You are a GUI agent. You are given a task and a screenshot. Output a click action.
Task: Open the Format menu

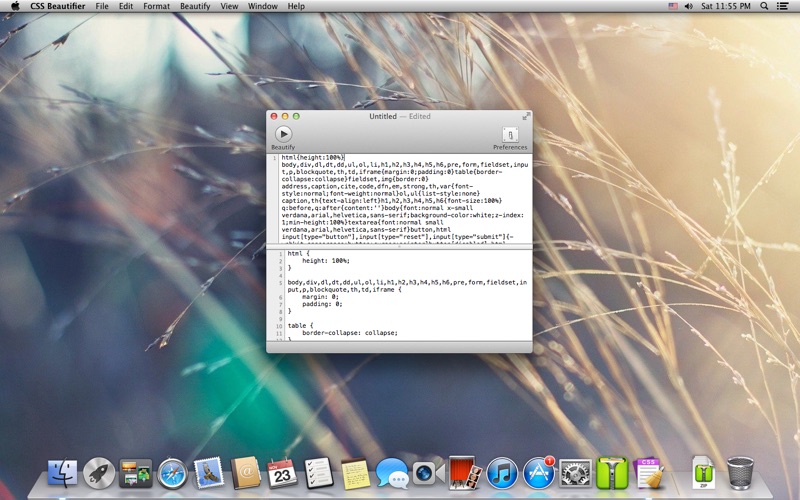tap(156, 6)
